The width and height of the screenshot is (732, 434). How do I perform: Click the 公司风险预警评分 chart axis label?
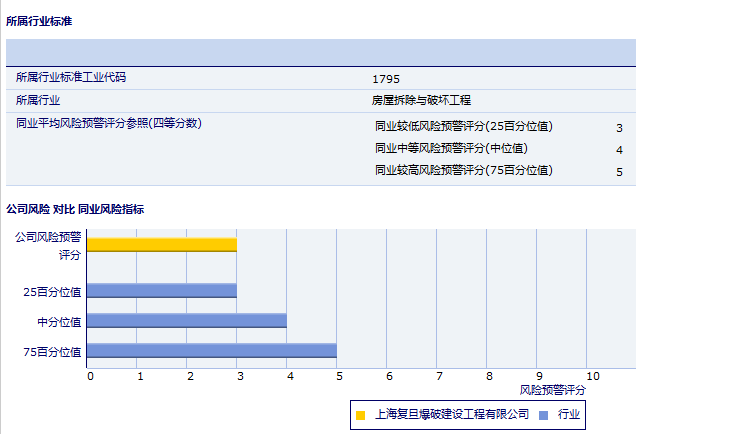[49, 246]
